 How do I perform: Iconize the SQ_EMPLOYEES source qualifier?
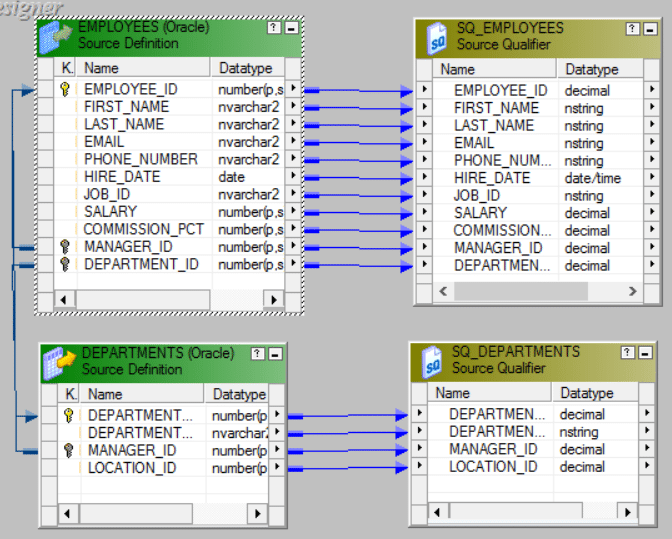(650, 29)
